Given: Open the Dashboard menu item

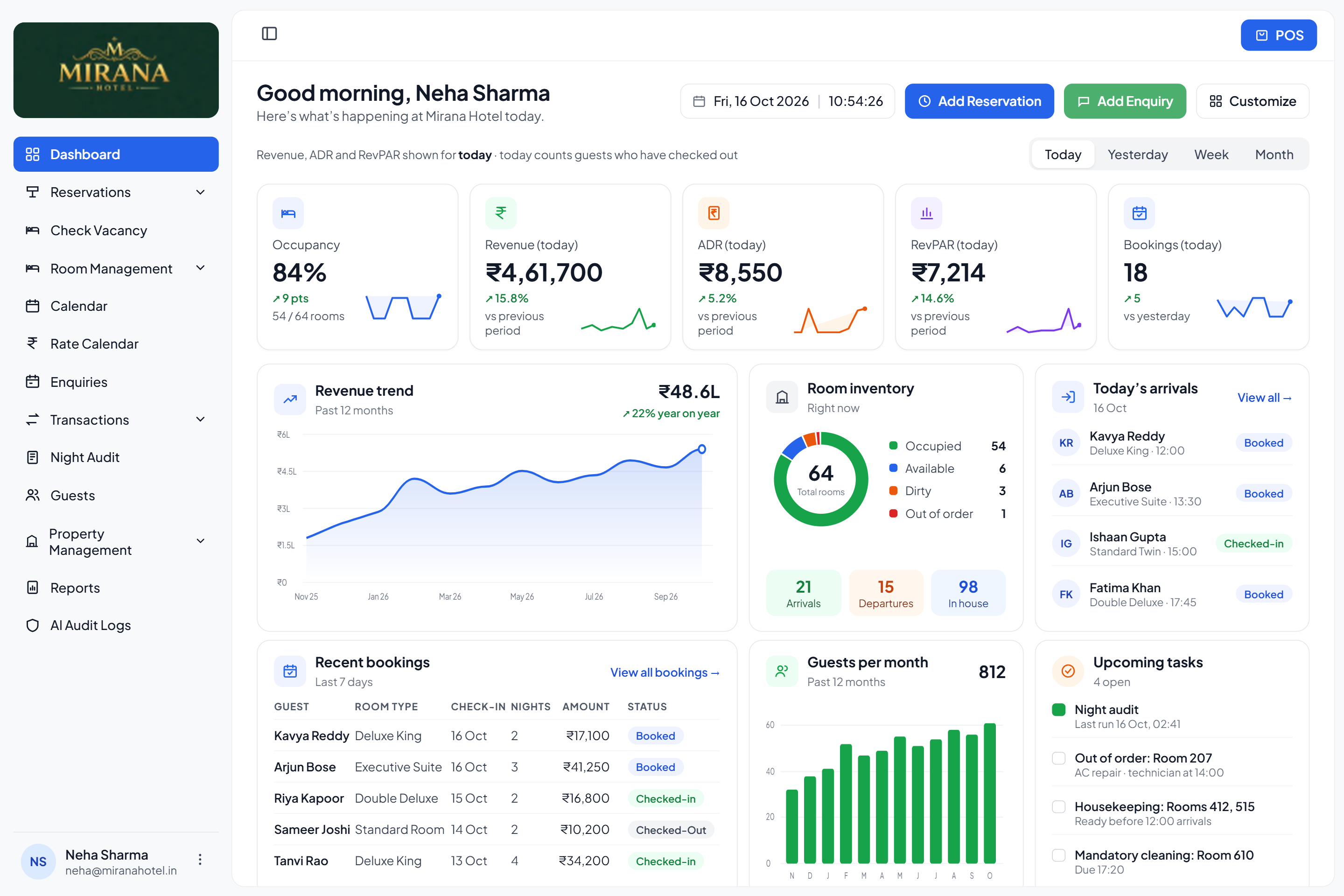Looking at the screenshot, I should pyautogui.click(x=116, y=154).
